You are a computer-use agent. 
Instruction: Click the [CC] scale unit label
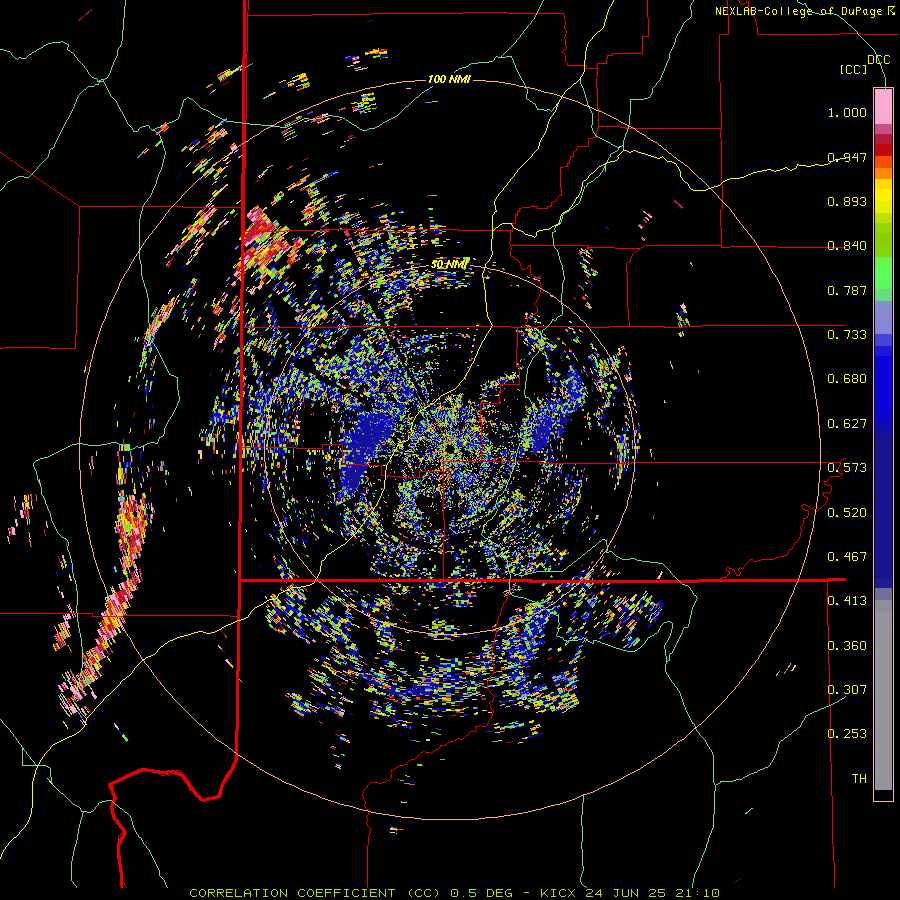pos(854,69)
